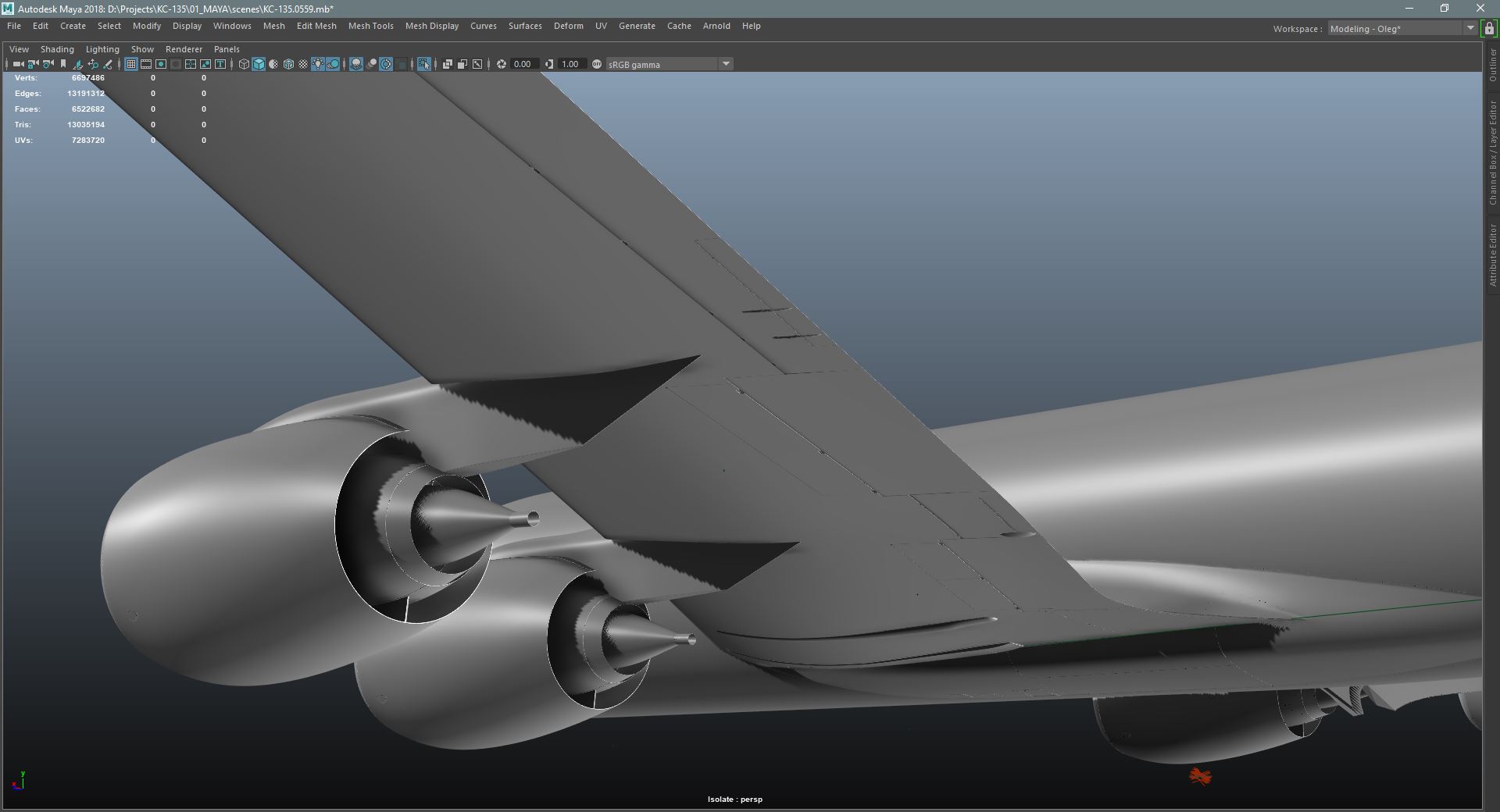Viewport: 1500px width, 812px height.
Task: Expand the Outliner side tab
Action: tap(1492, 65)
